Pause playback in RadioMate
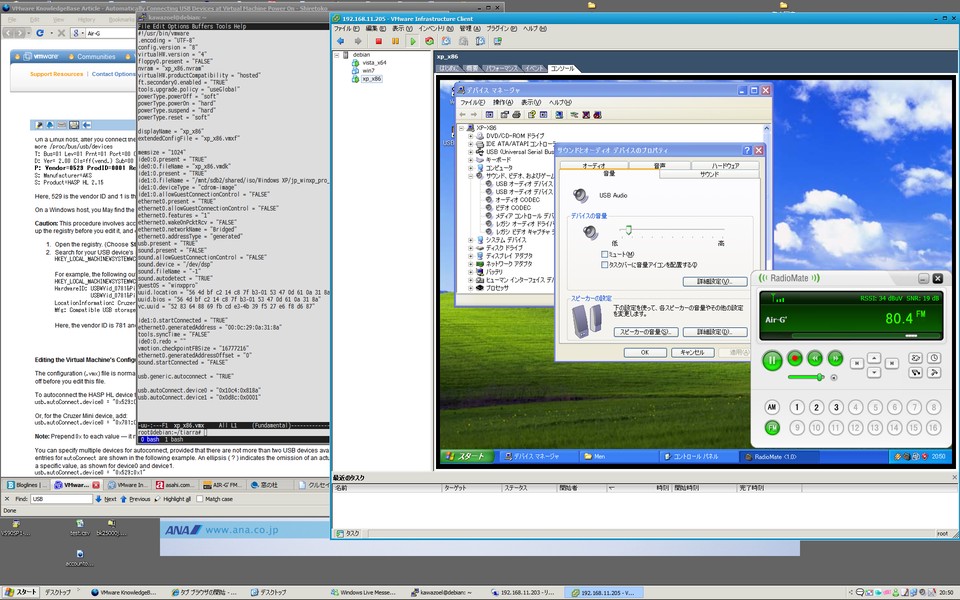 771,358
